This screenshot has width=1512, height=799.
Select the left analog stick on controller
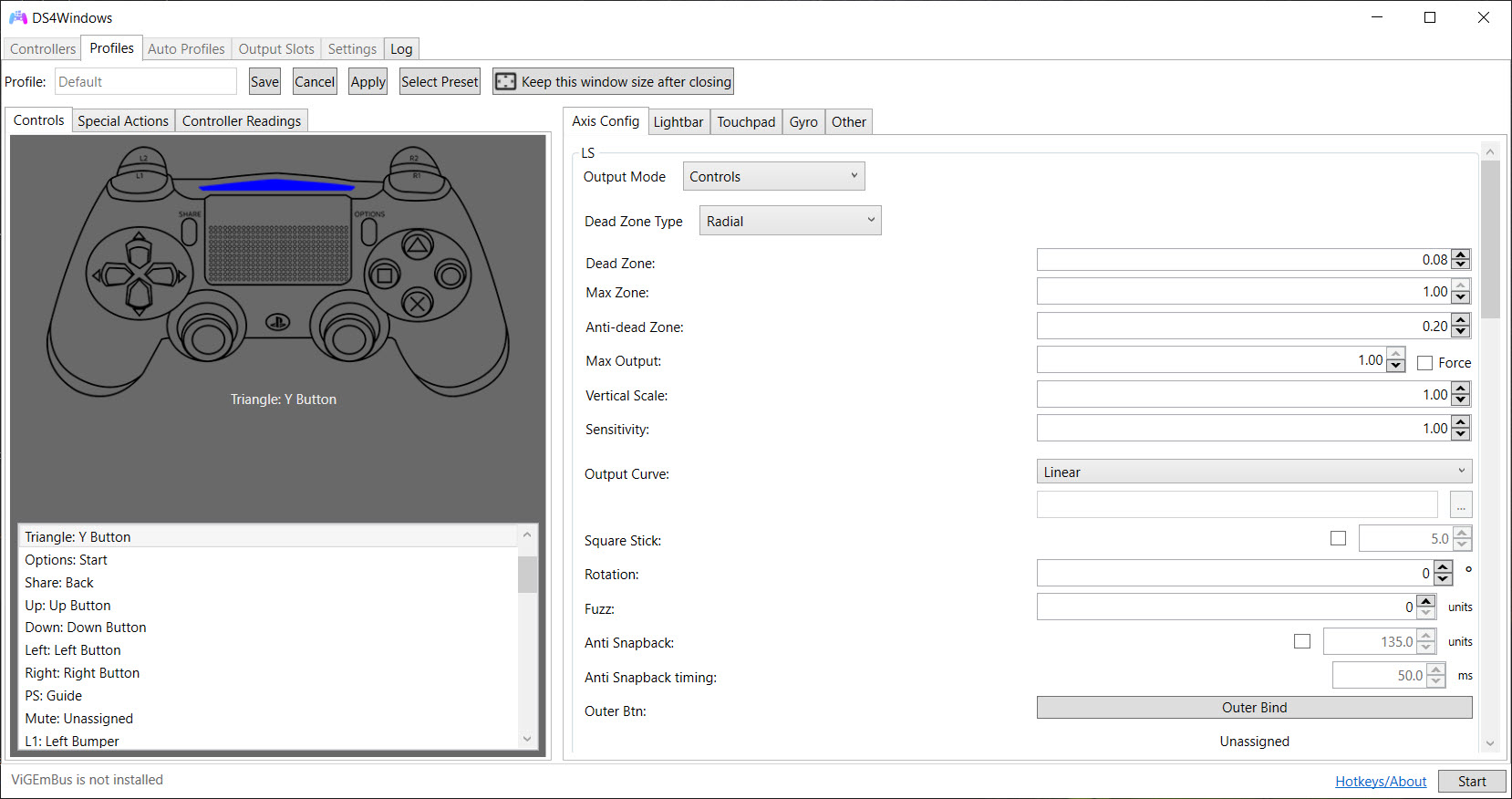click(x=208, y=337)
